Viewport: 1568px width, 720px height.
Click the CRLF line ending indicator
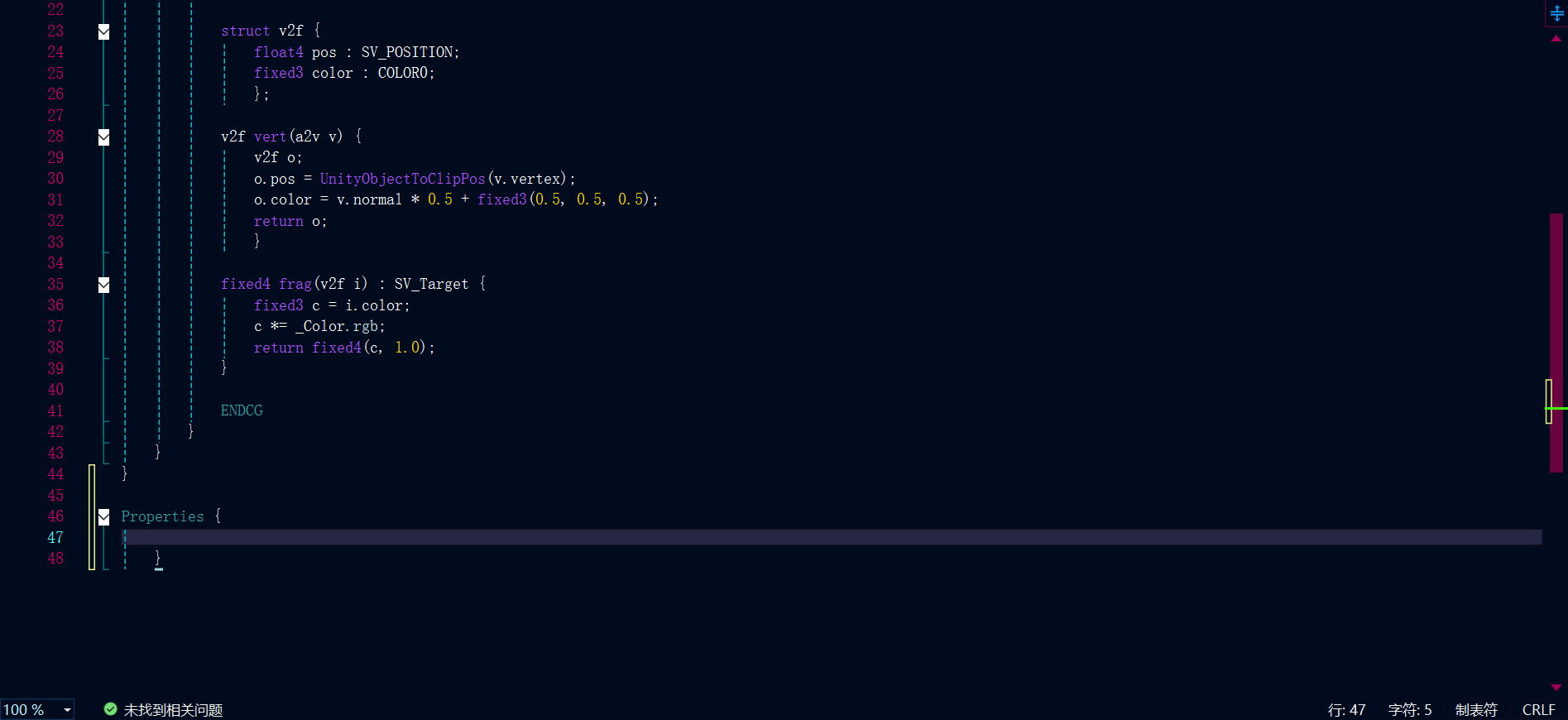1538,710
